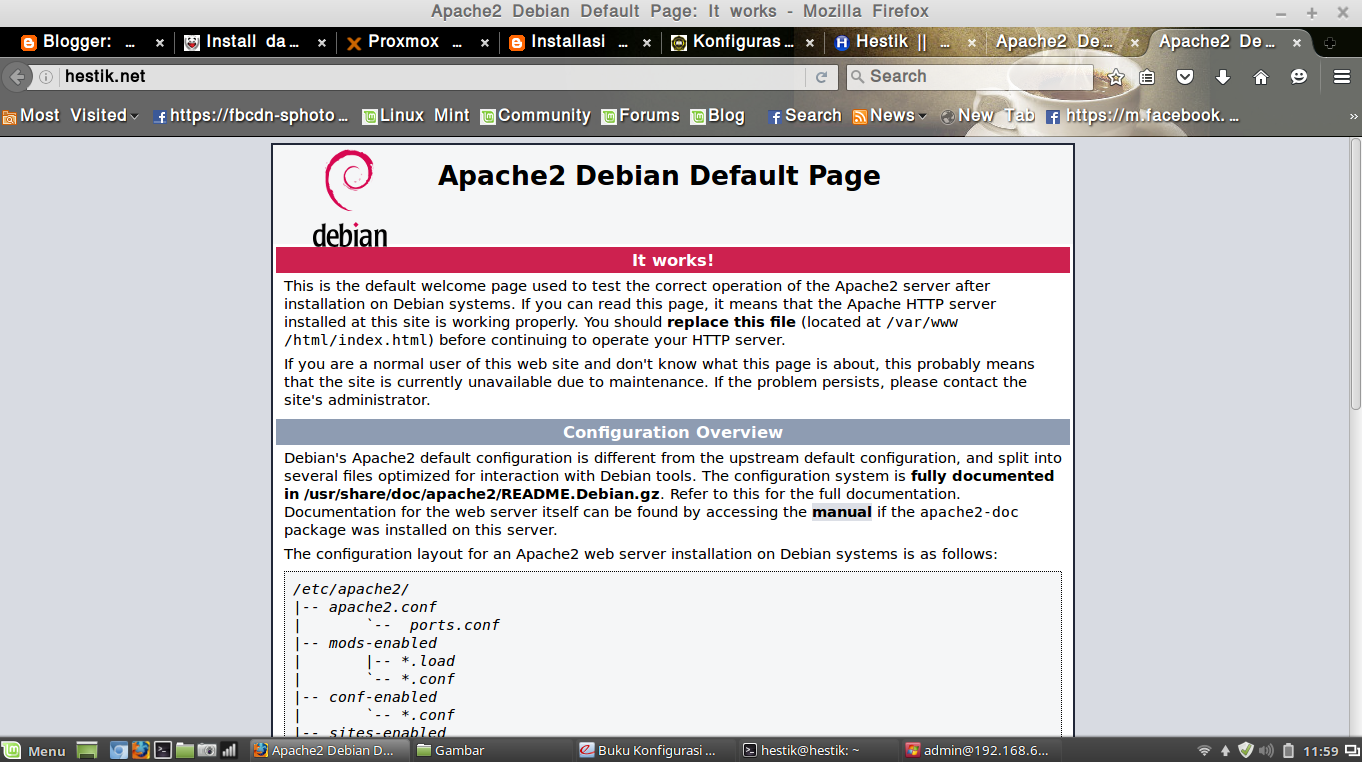Open the site info icon beside hestik.net

click(46, 77)
